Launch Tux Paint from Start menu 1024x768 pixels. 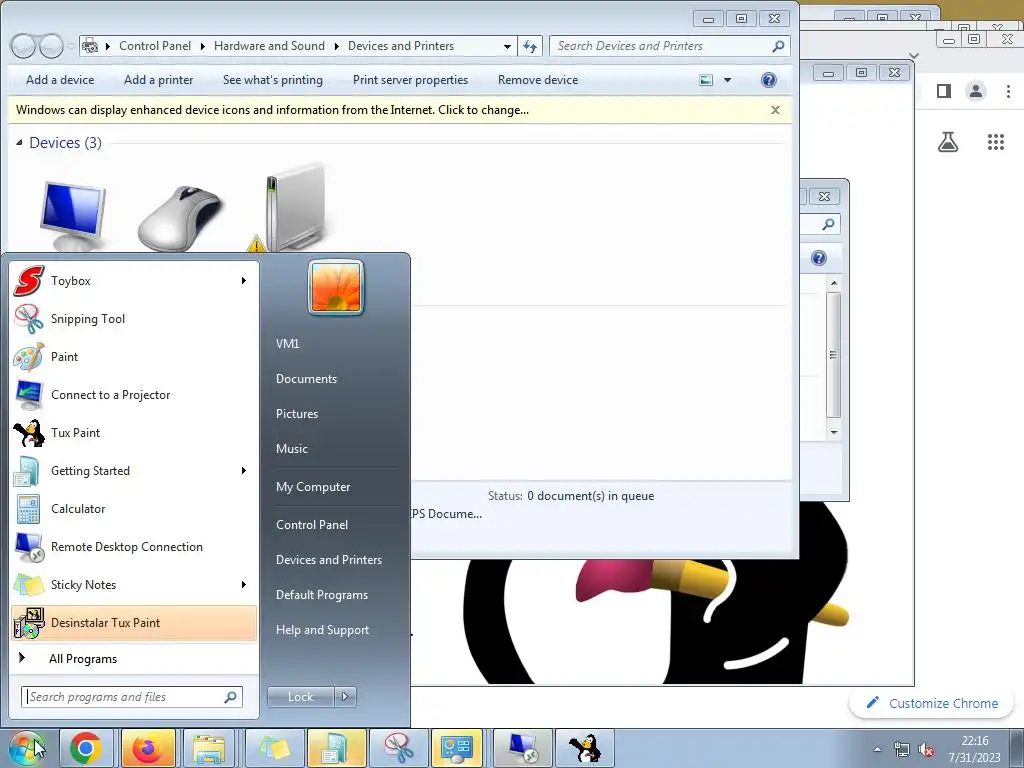click(x=134, y=432)
